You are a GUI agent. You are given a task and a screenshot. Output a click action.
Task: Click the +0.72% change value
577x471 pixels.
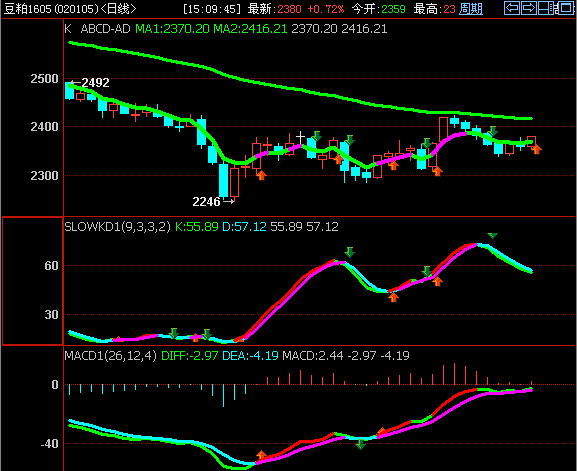tap(326, 9)
